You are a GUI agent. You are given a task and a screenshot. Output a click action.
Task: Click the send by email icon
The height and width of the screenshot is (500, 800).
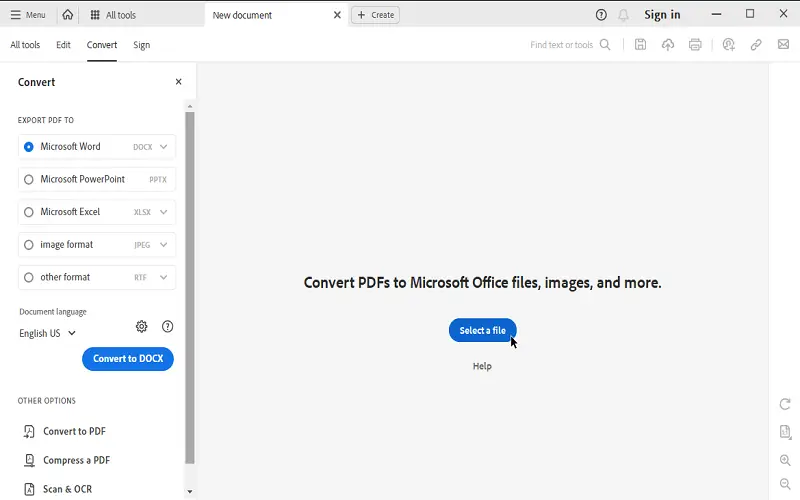(783, 44)
